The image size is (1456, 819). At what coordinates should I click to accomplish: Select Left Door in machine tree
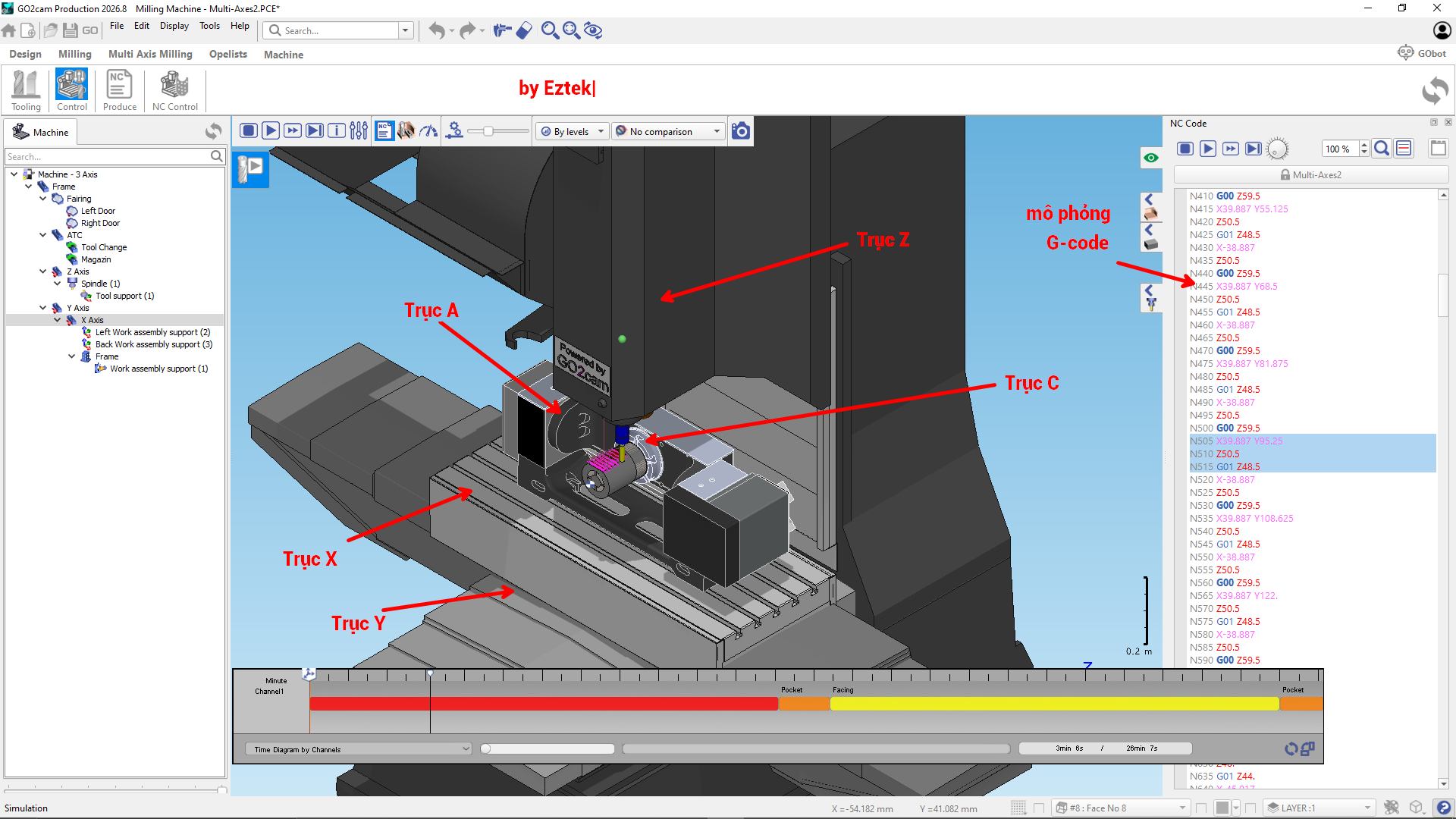pos(98,211)
